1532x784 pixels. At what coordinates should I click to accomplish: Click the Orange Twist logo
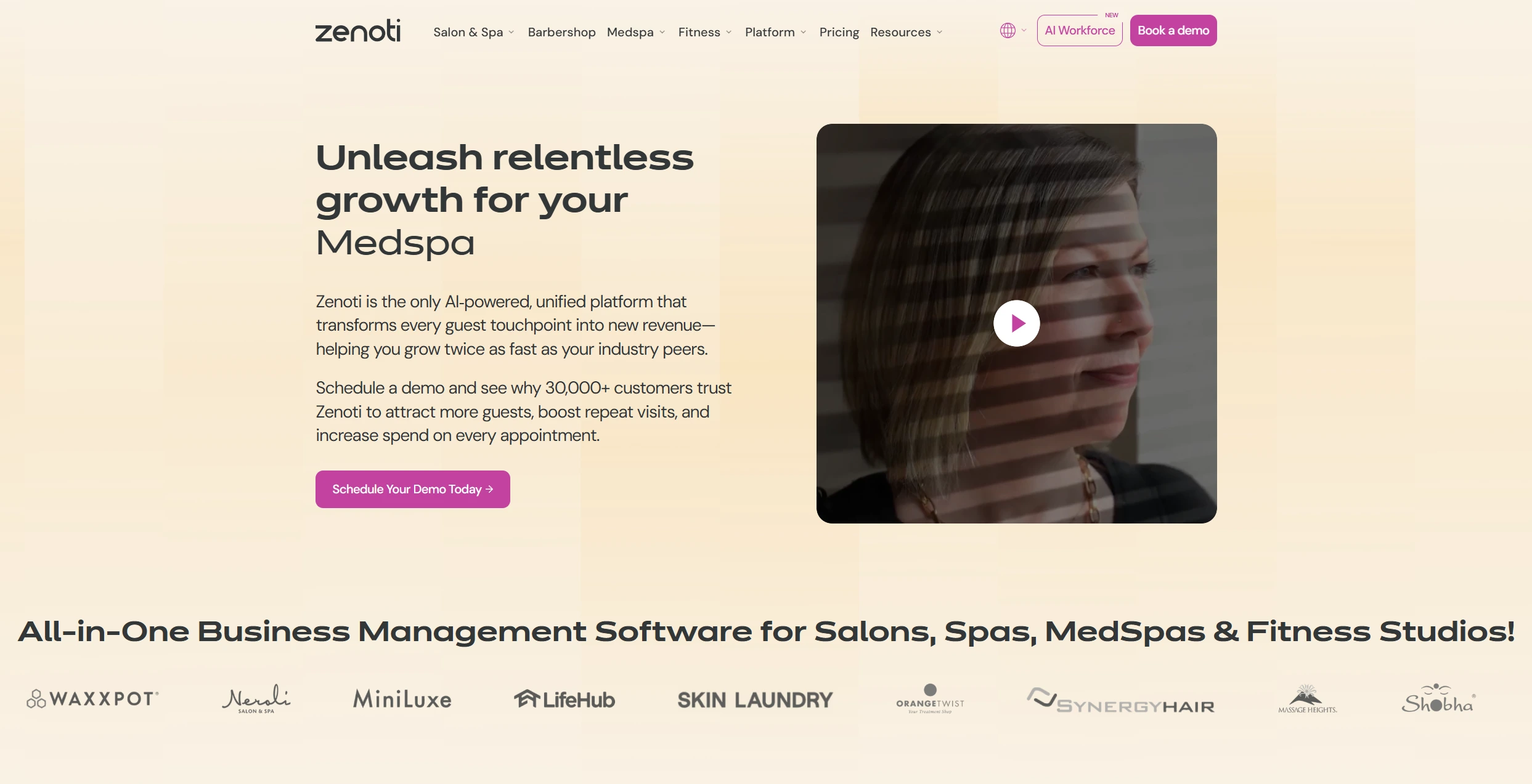click(x=930, y=698)
